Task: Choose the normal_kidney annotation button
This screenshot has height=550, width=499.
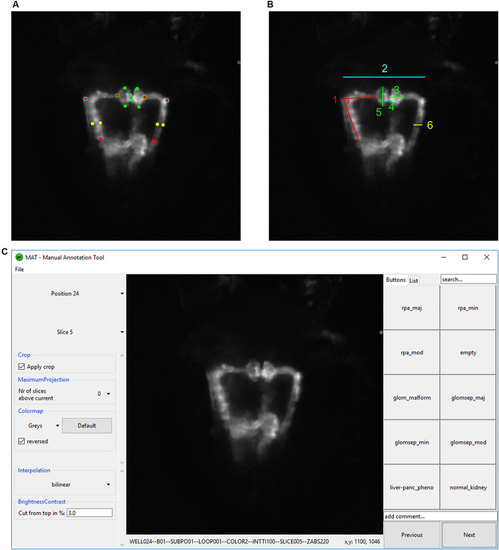Action: tap(468, 487)
